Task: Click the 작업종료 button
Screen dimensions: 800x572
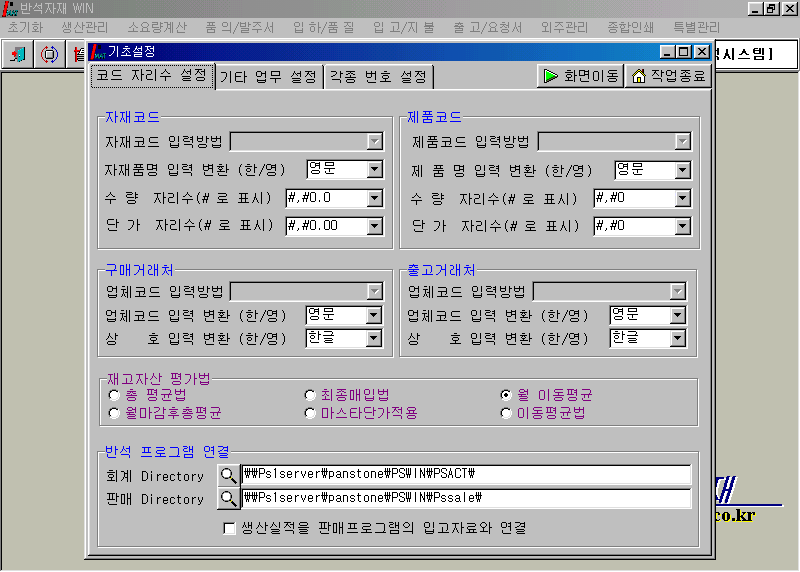Action: click(x=667, y=76)
